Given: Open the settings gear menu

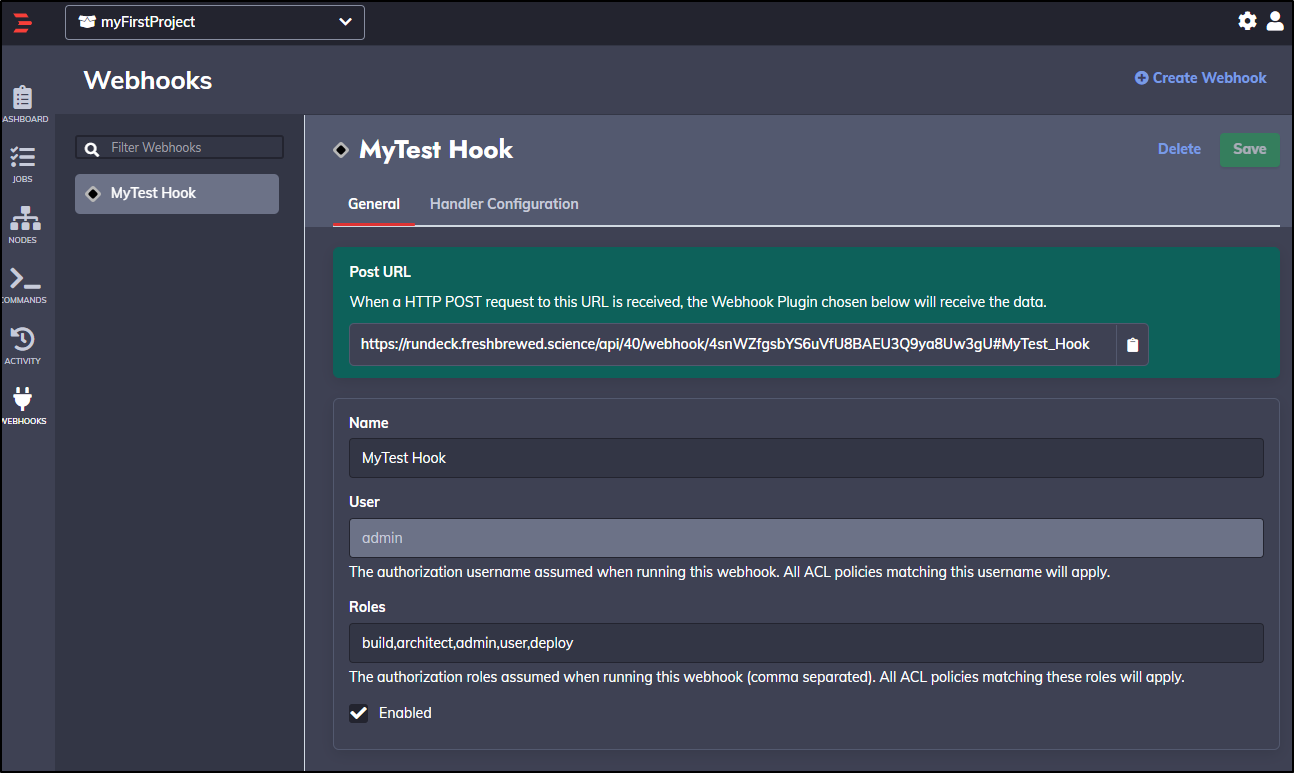Looking at the screenshot, I should click(1247, 21).
